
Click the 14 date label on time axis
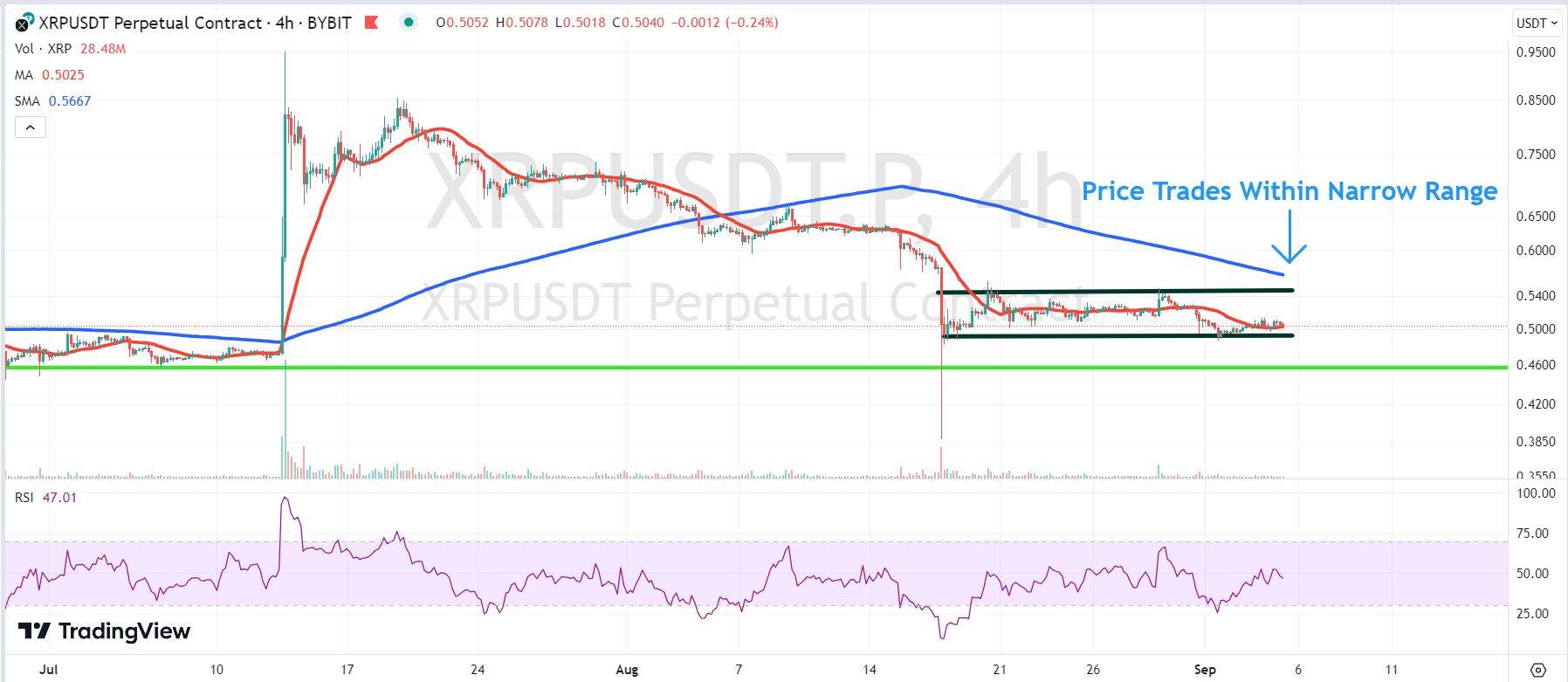click(869, 670)
